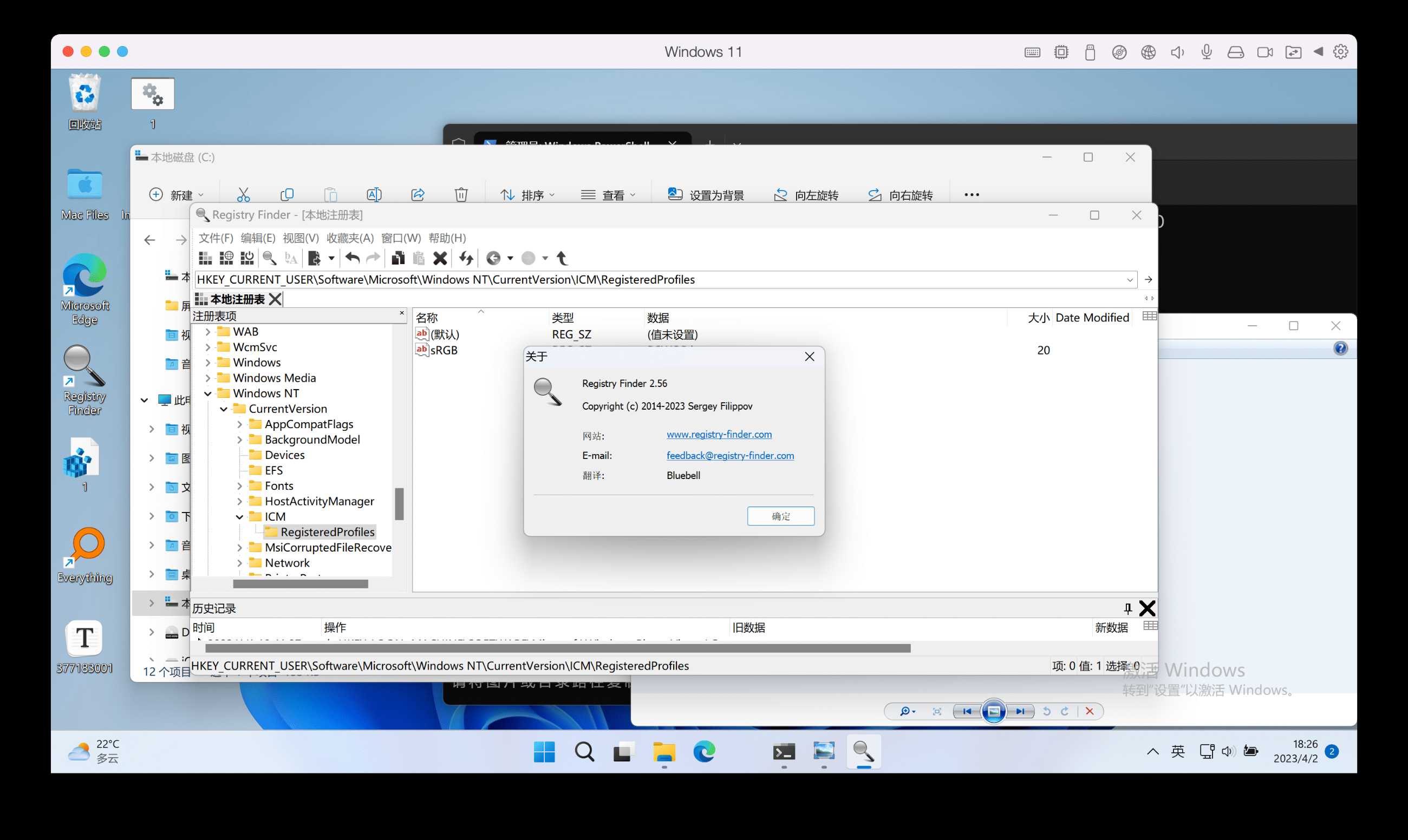The width and height of the screenshot is (1408, 840).
Task: Open the export icon dropdown arrow
Action: 331,258
